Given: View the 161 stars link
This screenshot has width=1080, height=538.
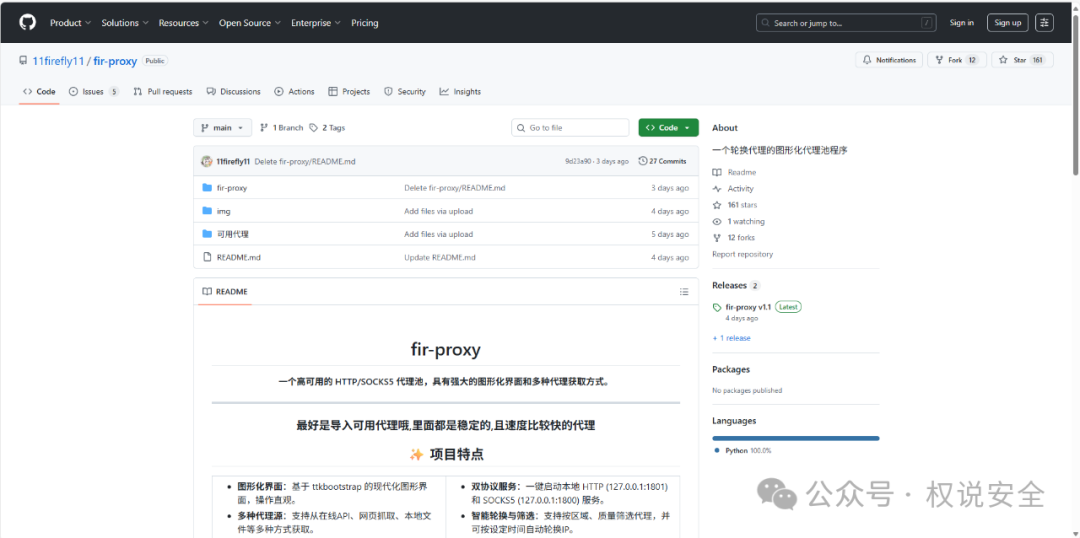Looking at the screenshot, I should tap(734, 205).
